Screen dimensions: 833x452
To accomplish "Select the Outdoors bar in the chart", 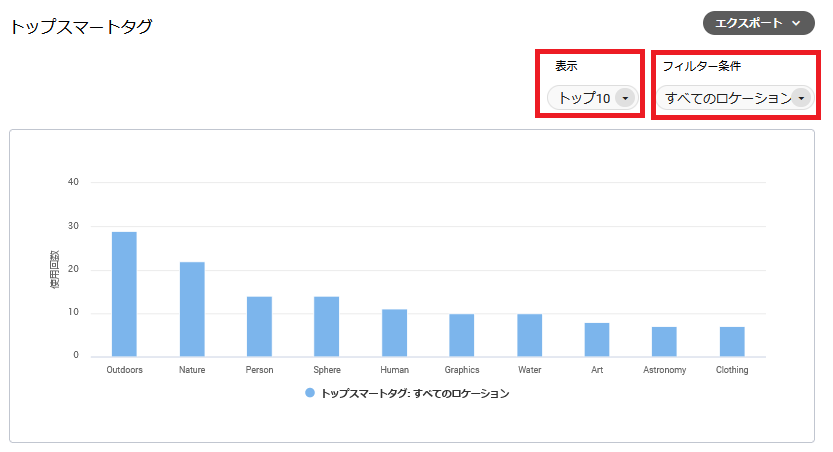I will click(x=124, y=294).
